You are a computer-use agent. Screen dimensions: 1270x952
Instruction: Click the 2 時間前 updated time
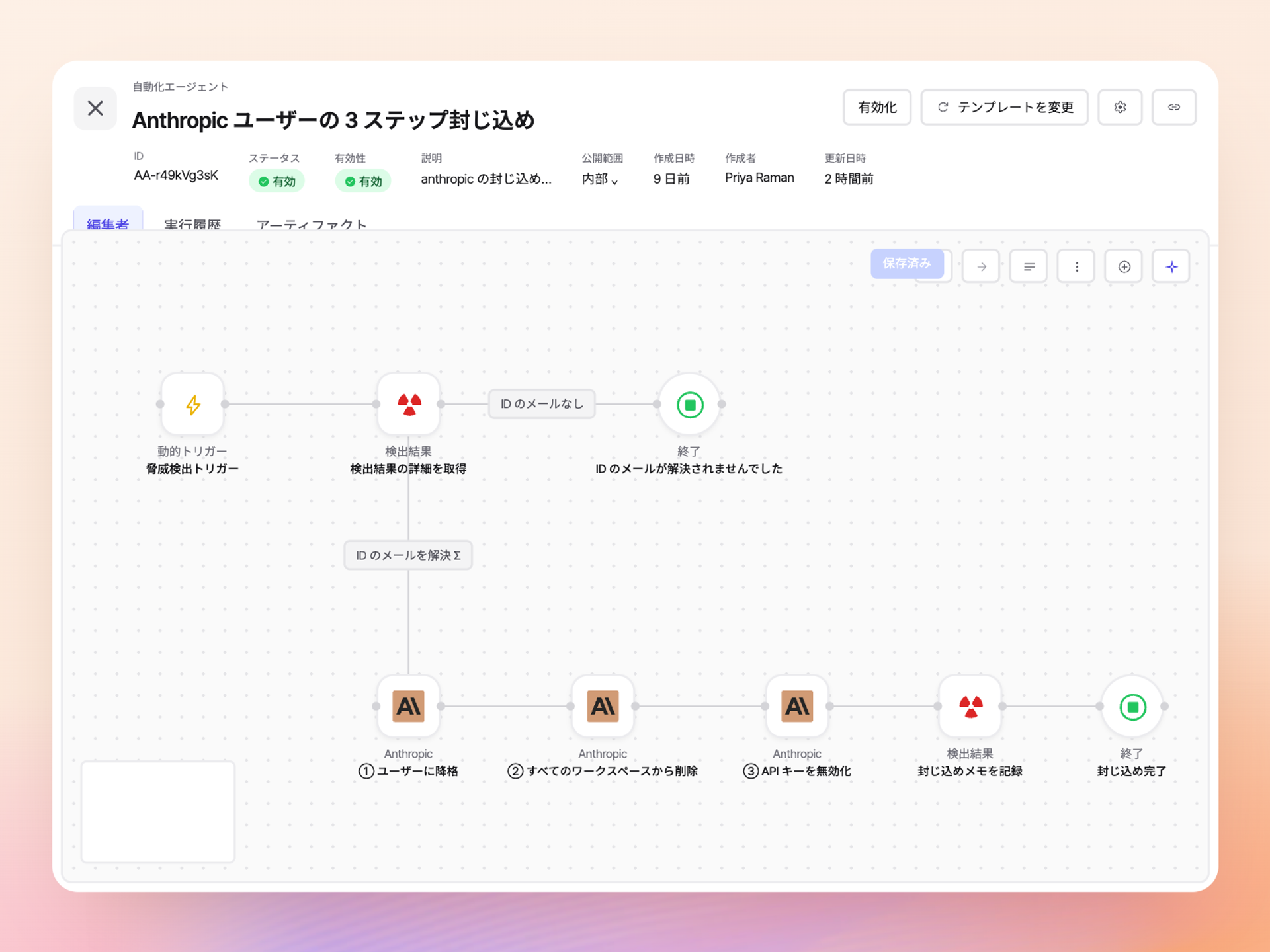[x=849, y=179]
